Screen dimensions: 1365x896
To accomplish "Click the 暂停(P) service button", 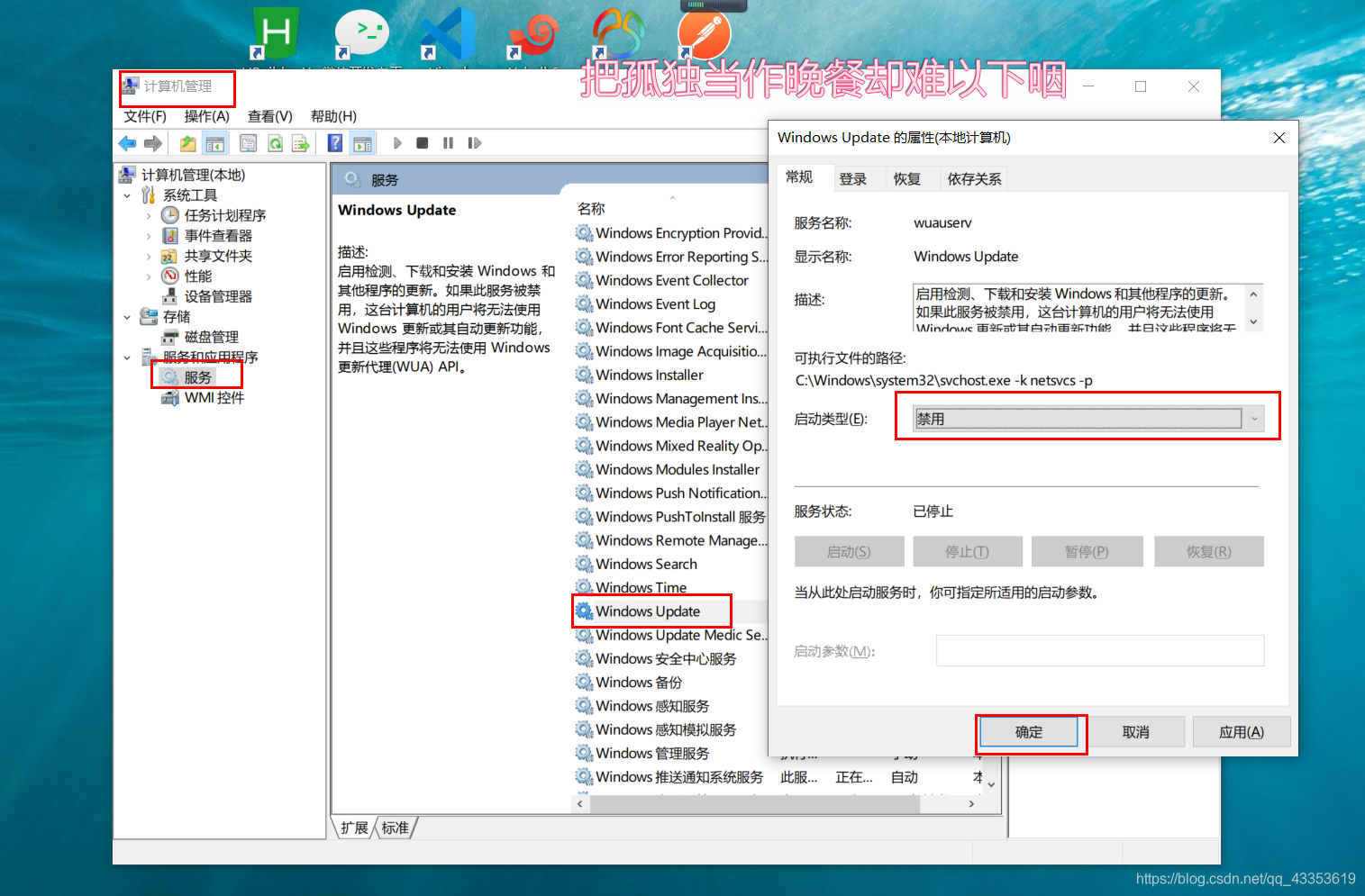I will click(x=1087, y=552).
